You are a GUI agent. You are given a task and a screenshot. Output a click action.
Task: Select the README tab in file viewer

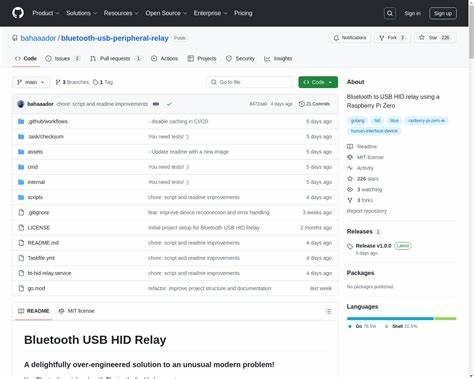click(x=34, y=311)
